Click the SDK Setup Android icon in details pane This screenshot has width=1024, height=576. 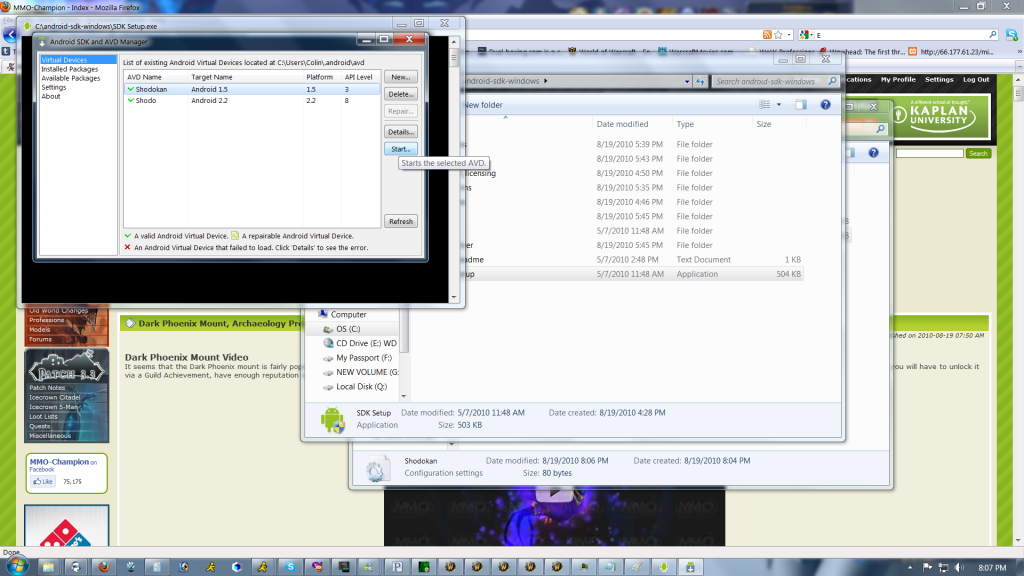tap(332, 419)
